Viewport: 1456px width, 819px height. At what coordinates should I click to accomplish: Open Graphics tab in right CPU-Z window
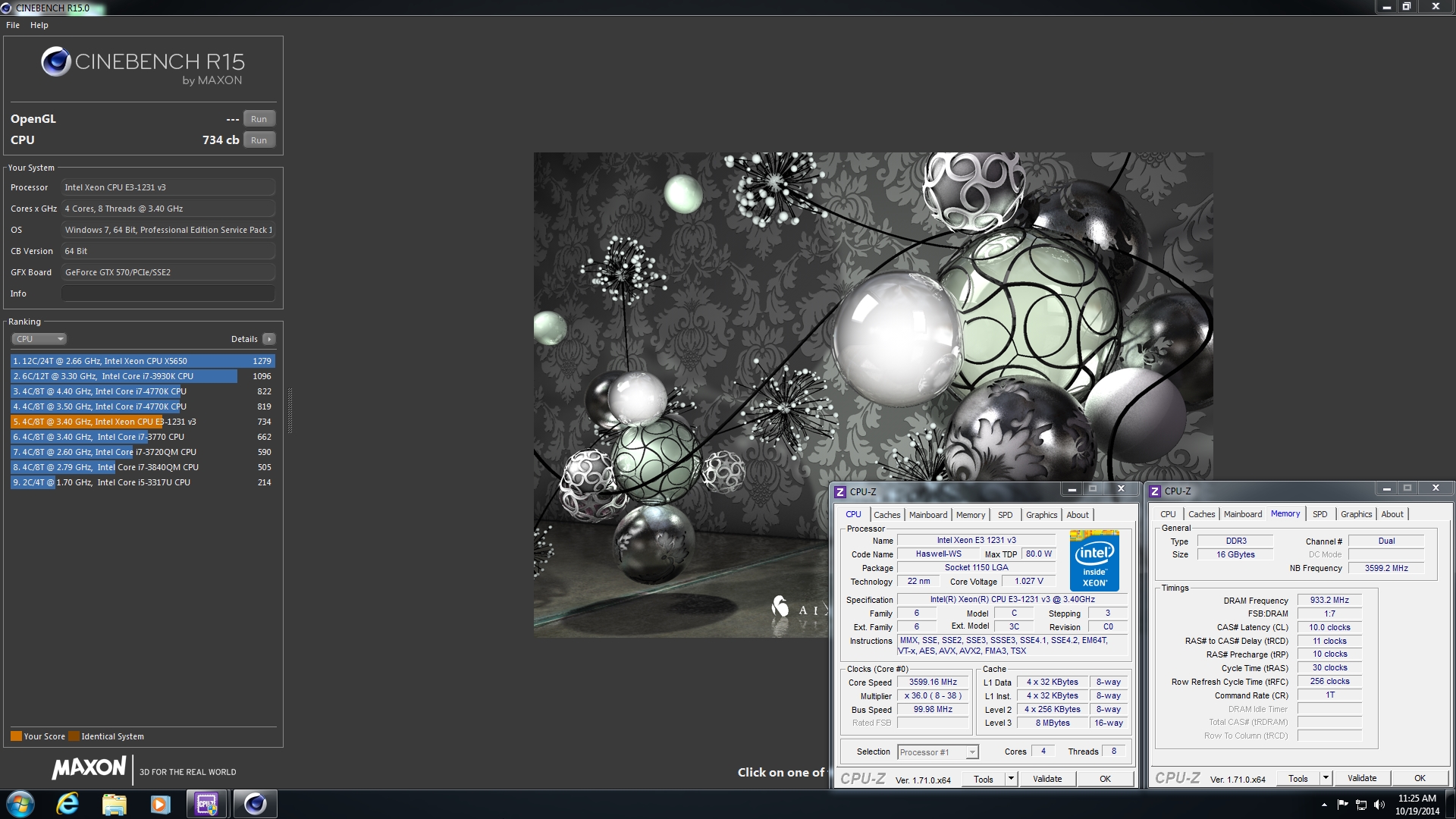(x=1356, y=514)
